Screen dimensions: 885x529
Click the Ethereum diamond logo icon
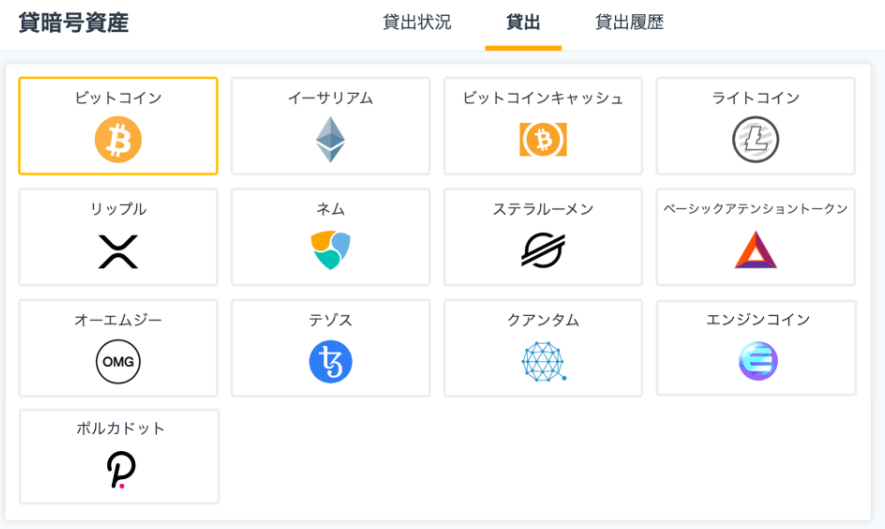(x=330, y=139)
